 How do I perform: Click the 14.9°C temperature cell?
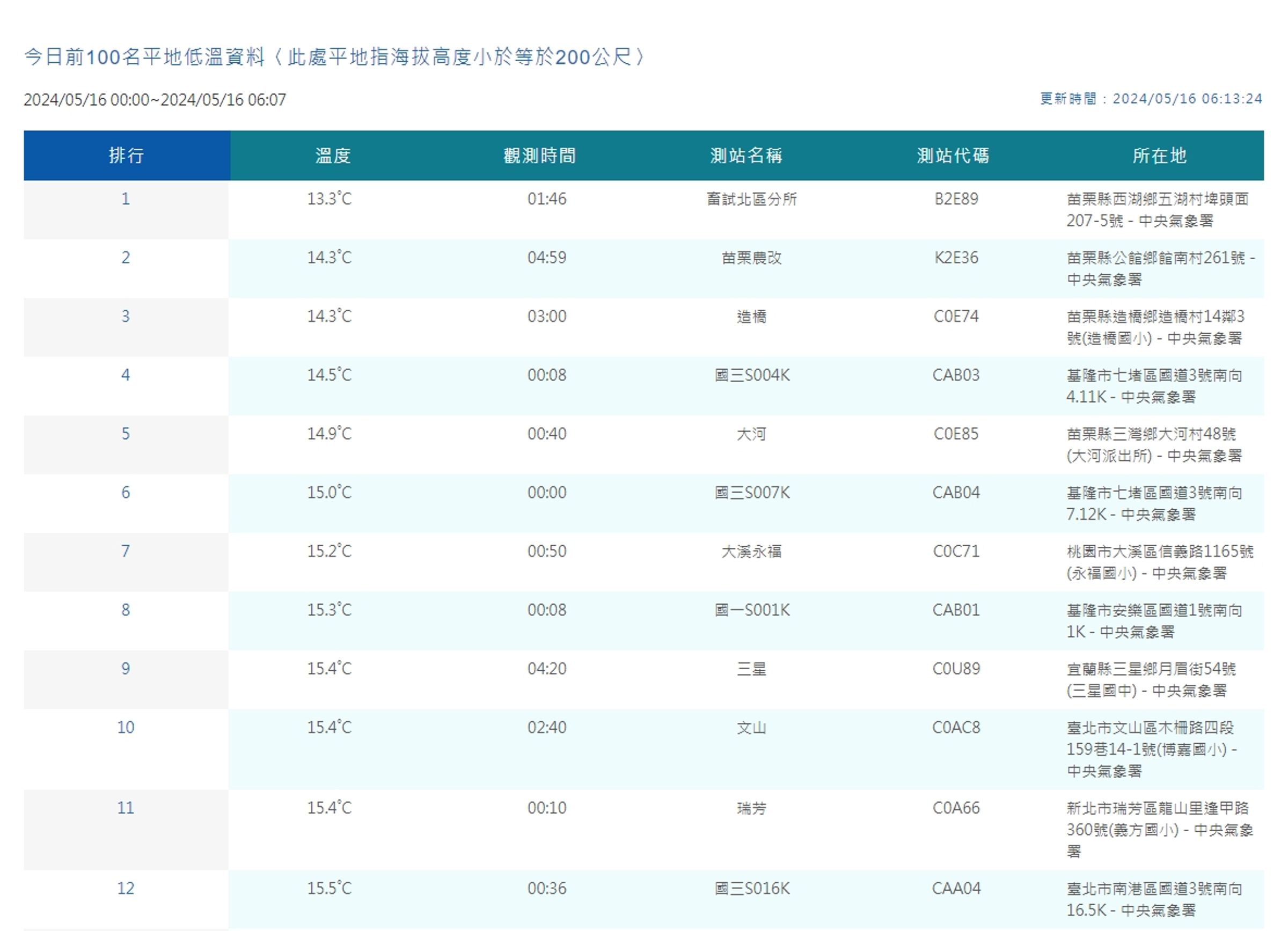pos(330,434)
